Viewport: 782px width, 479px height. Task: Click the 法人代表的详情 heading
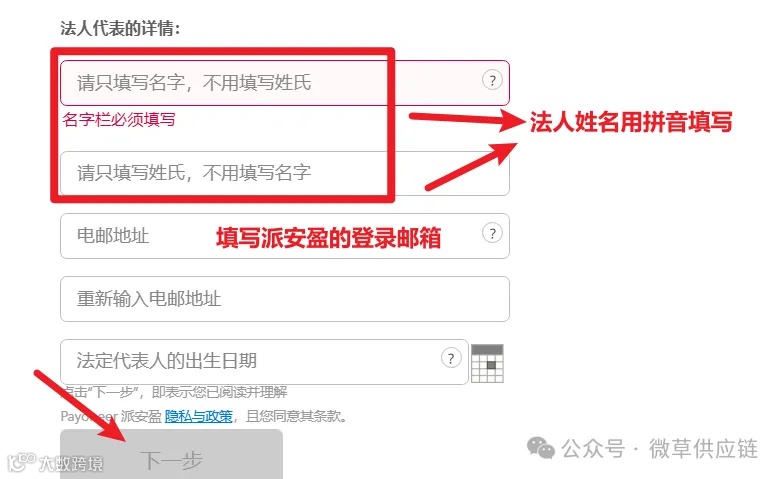click(120, 28)
